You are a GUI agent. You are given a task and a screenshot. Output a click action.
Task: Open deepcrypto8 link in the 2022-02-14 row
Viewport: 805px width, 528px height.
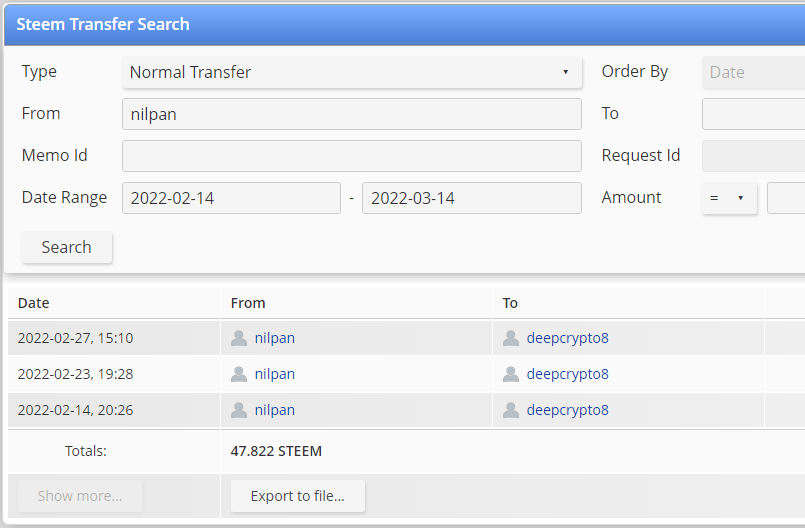click(x=567, y=410)
